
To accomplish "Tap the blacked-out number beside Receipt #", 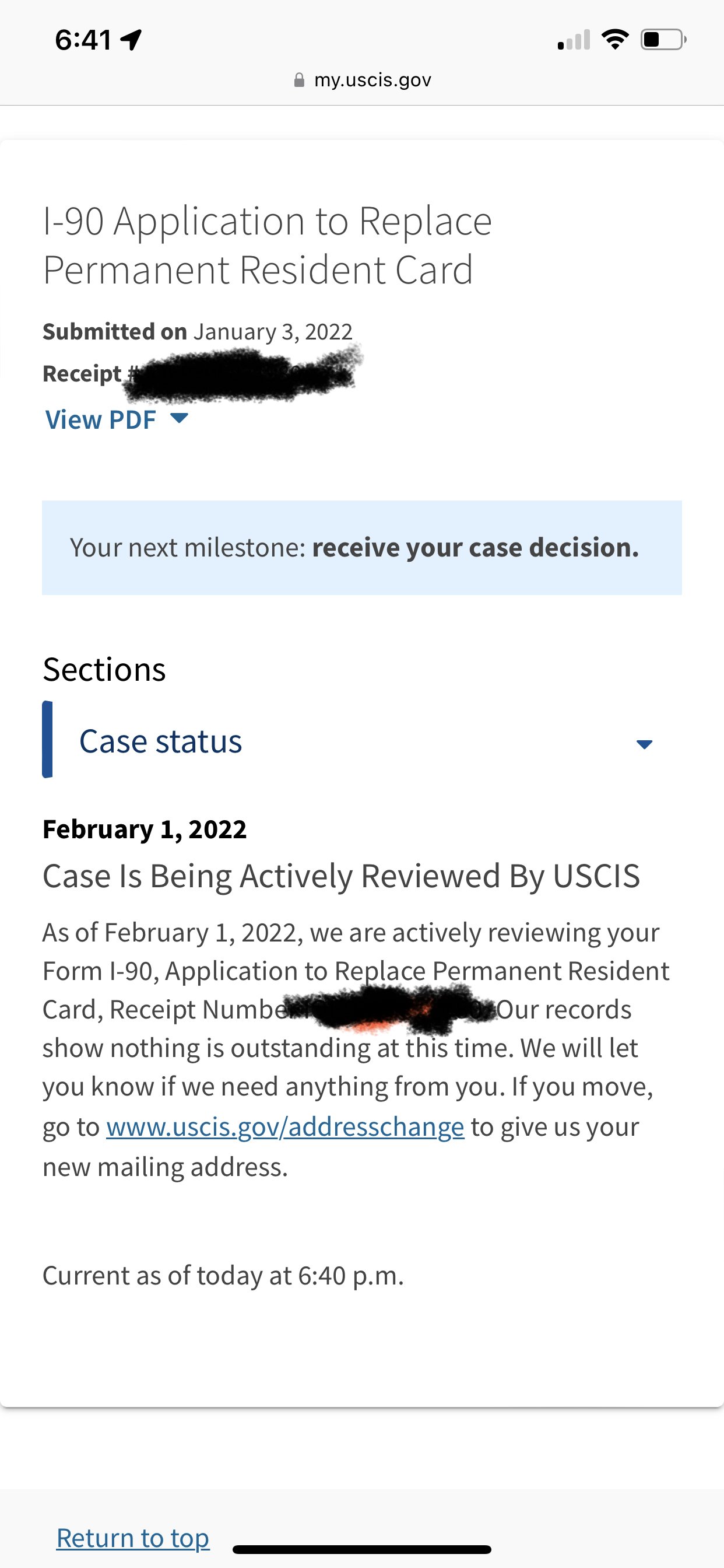I will (x=243, y=374).
